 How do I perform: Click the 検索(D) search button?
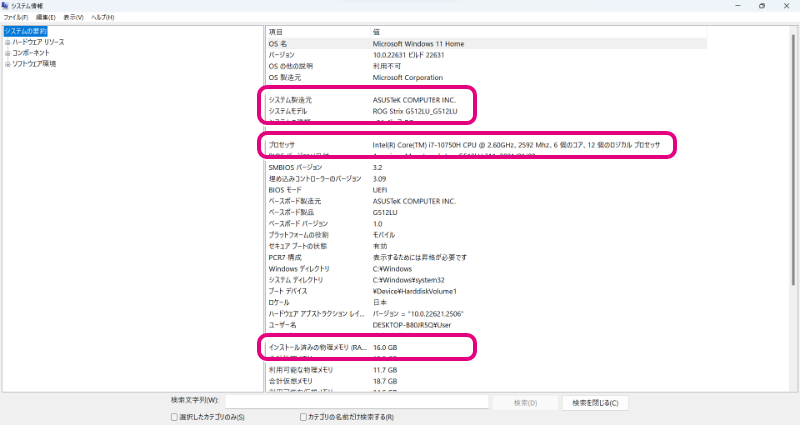point(525,402)
